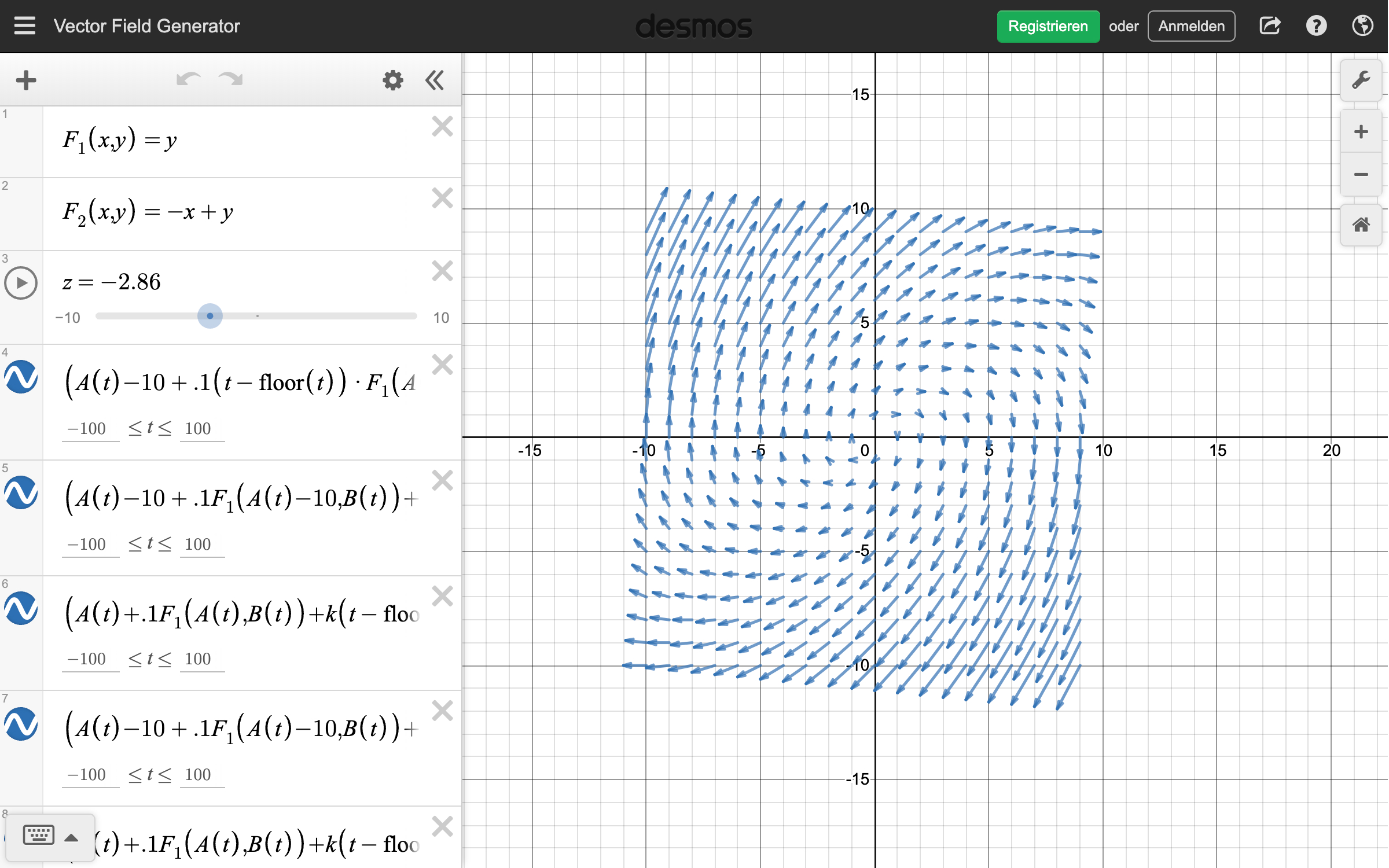1389x868 pixels.
Task: Click the Registrieren button
Action: [x=1048, y=26]
